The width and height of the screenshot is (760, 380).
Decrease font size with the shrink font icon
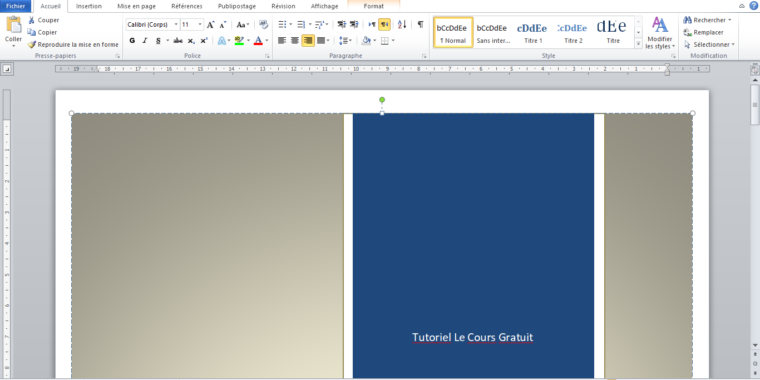pos(222,25)
